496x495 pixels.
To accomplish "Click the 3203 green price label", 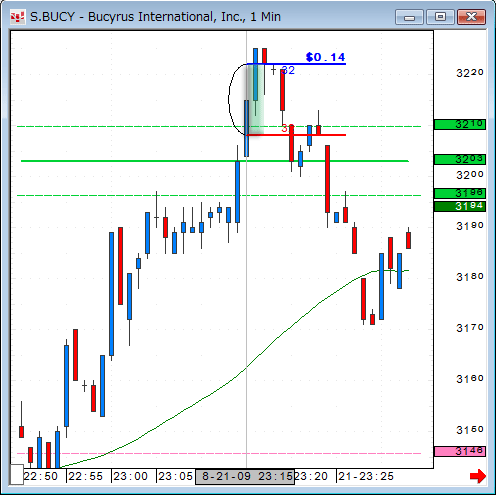I will tap(460, 159).
